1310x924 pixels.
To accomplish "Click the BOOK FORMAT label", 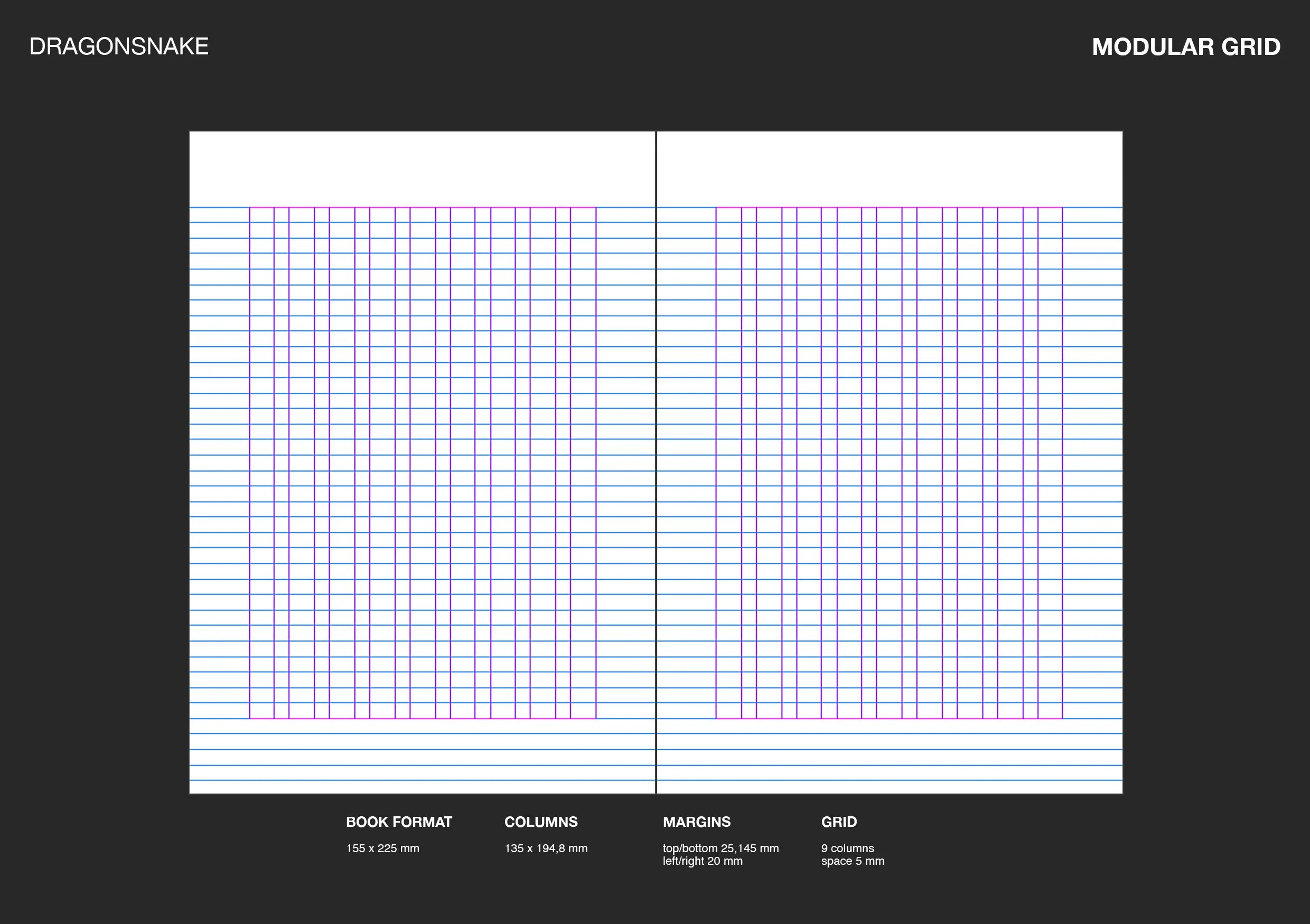I will point(398,822).
